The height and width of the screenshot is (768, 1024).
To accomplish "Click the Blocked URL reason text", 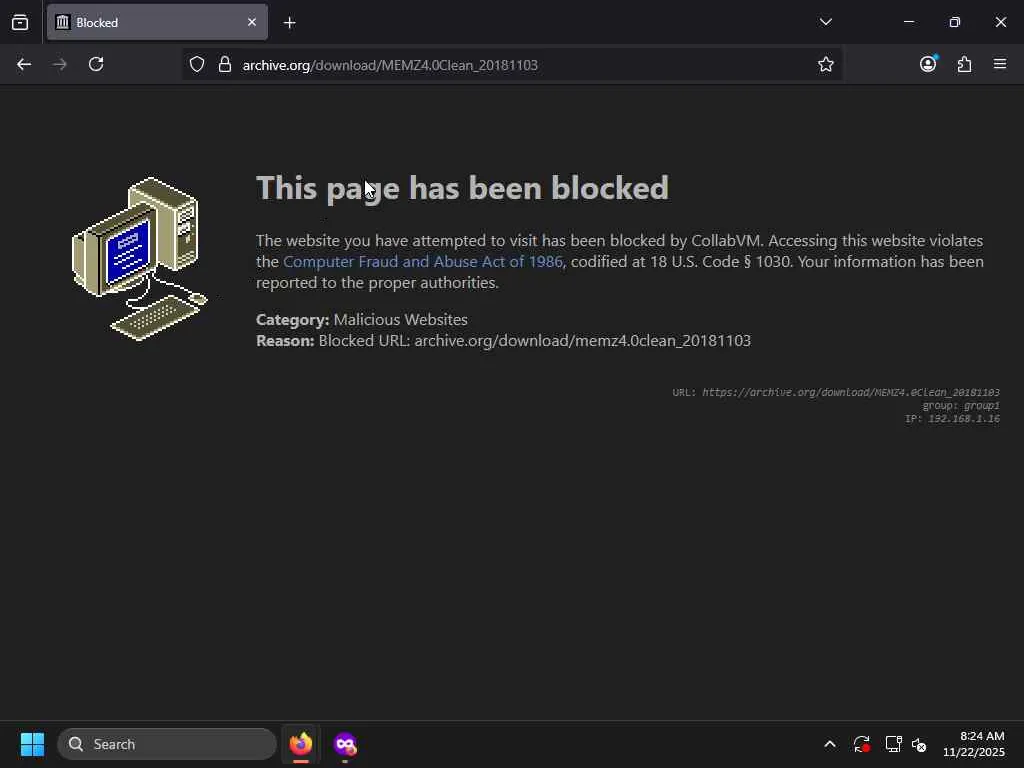I will click(534, 341).
